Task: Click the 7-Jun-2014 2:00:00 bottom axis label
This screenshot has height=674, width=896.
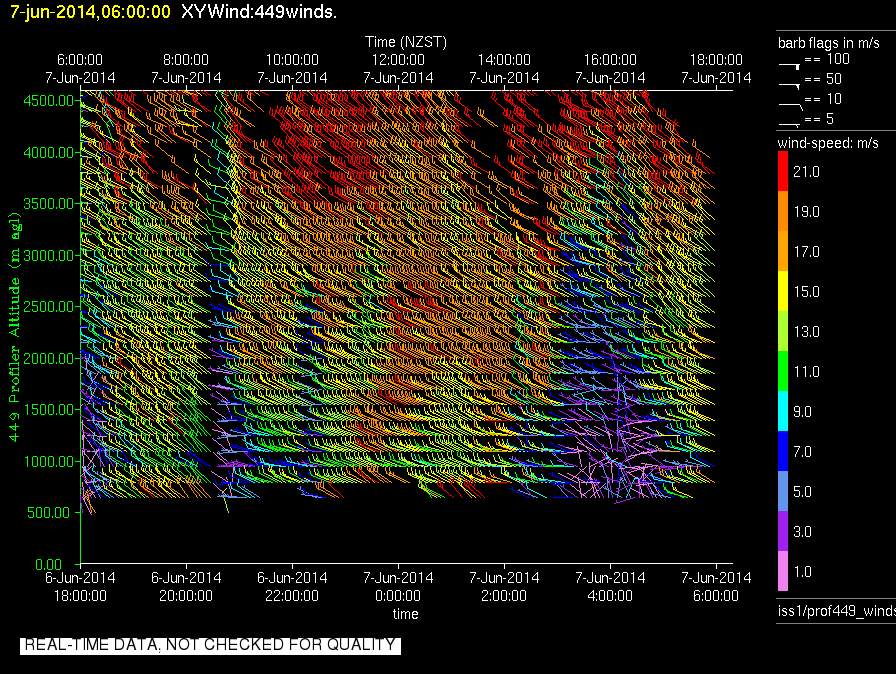Action: tap(504, 587)
